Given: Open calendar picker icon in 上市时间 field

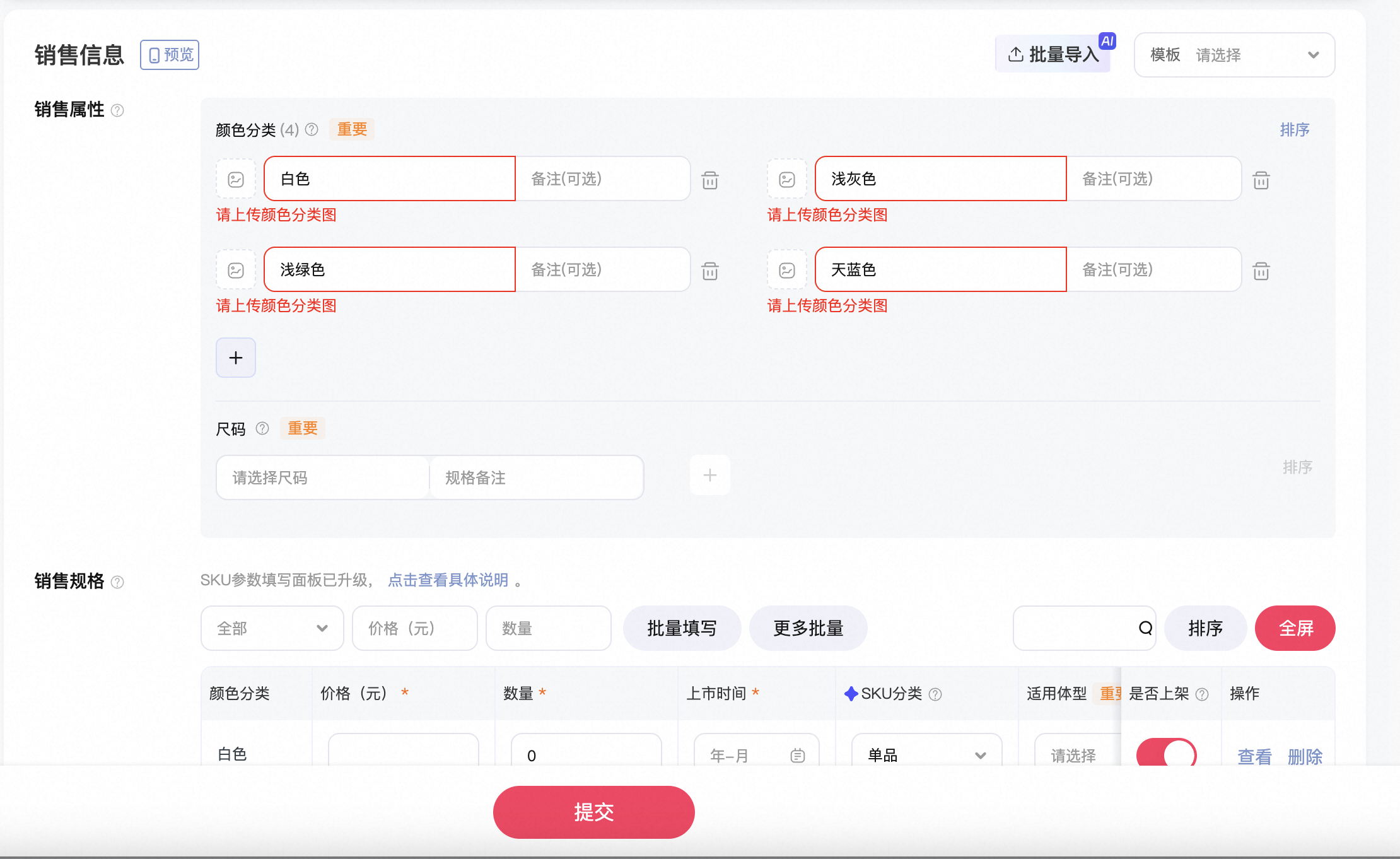Looking at the screenshot, I should point(798,755).
